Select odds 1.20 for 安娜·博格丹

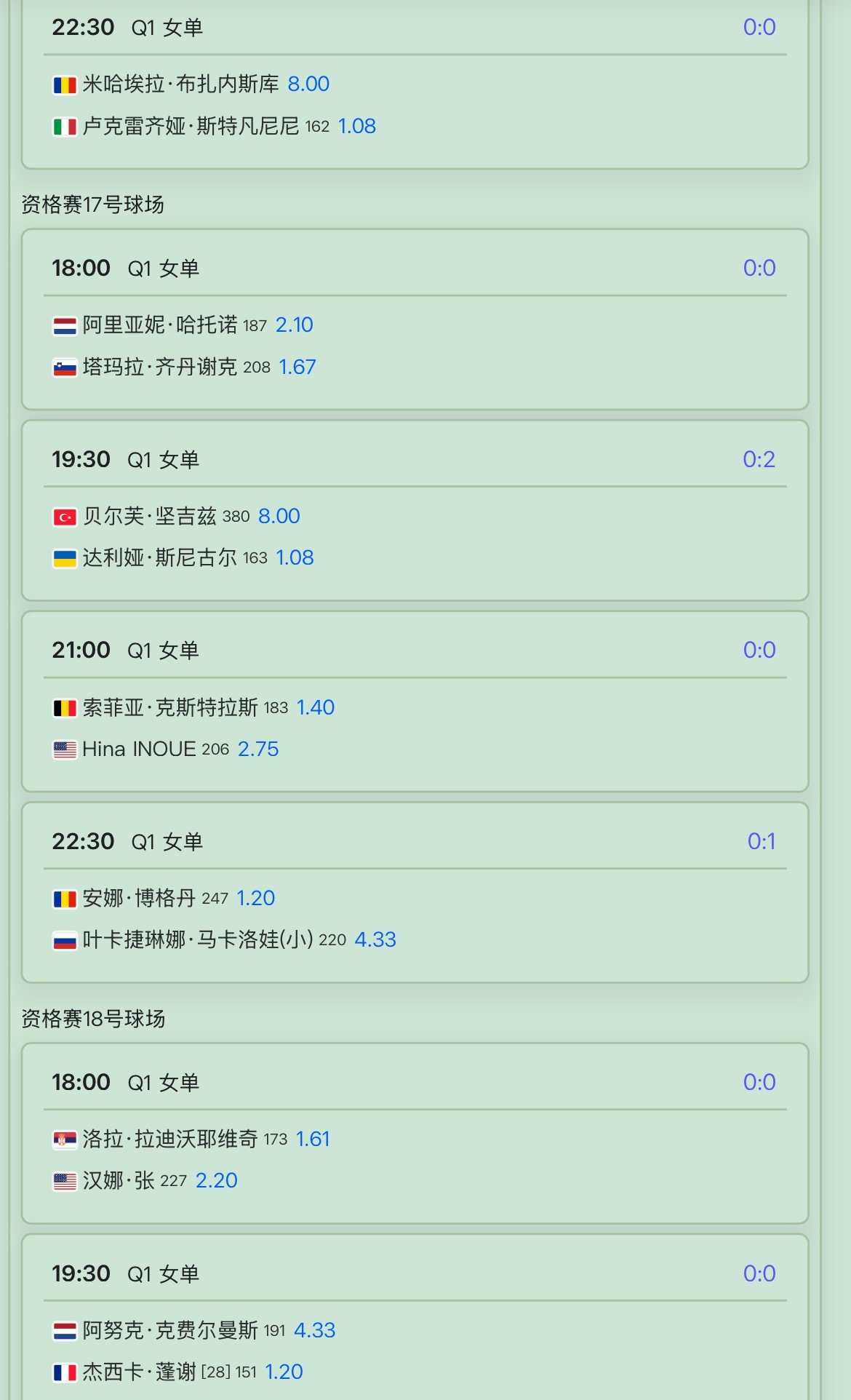(256, 898)
